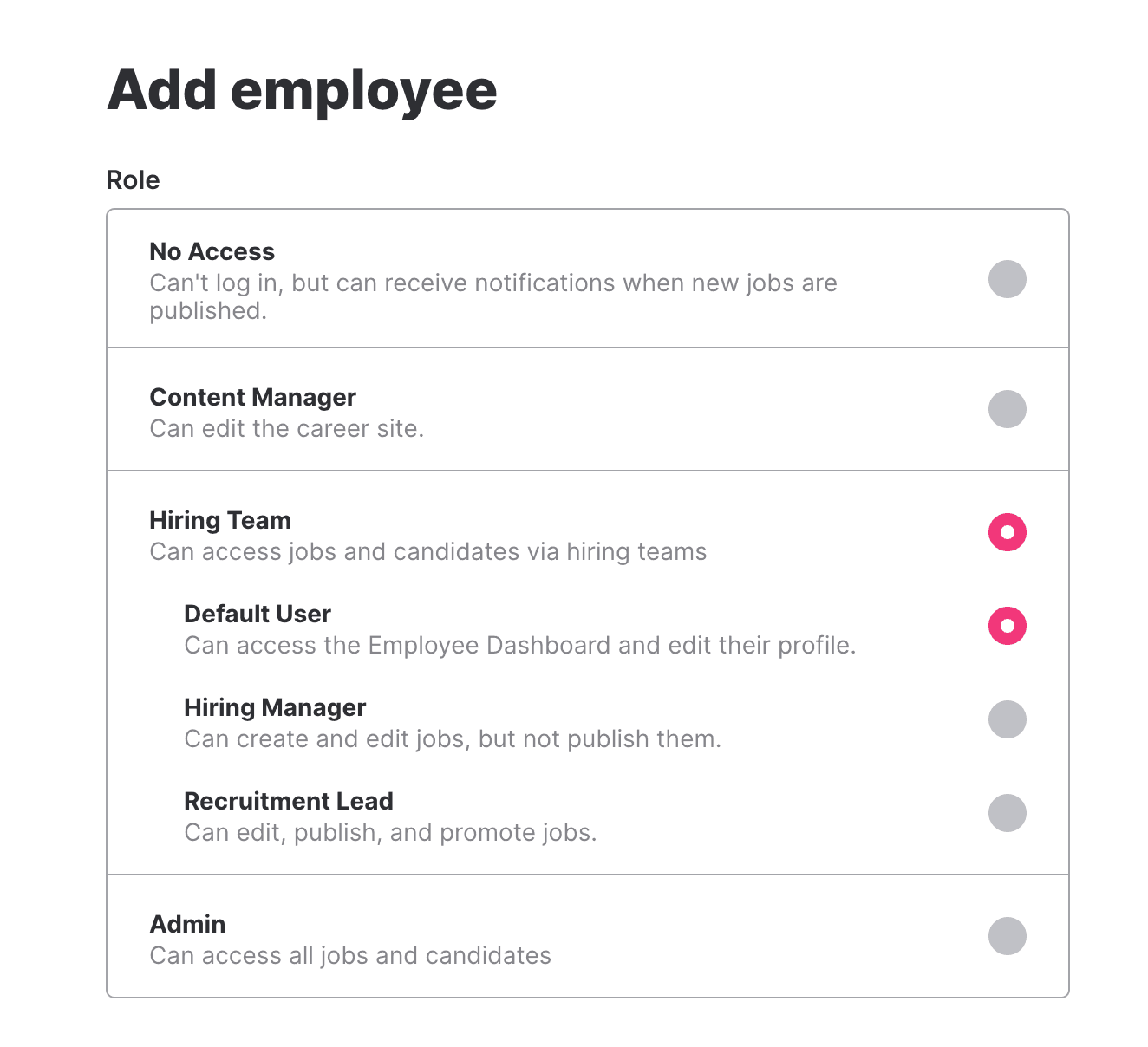Viewport: 1148px width, 1047px height.
Task: Choose the Recruitment Lead radio button
Action: pos(1007,813)
